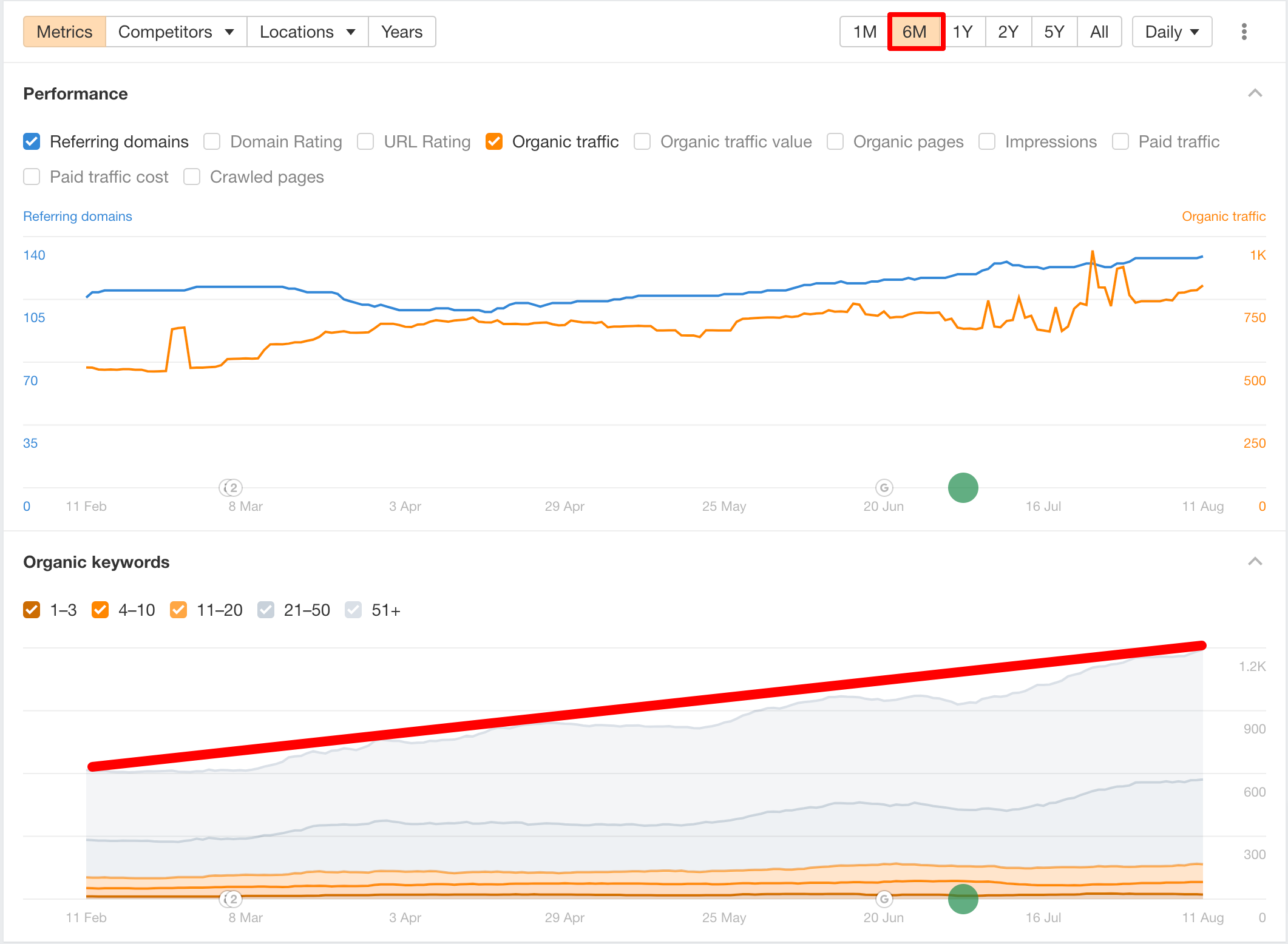Image resolution: width=1288 pixels, height=944 pixels.
Task: Click the green circle marker on keywords chart
Action: point(963,898)
